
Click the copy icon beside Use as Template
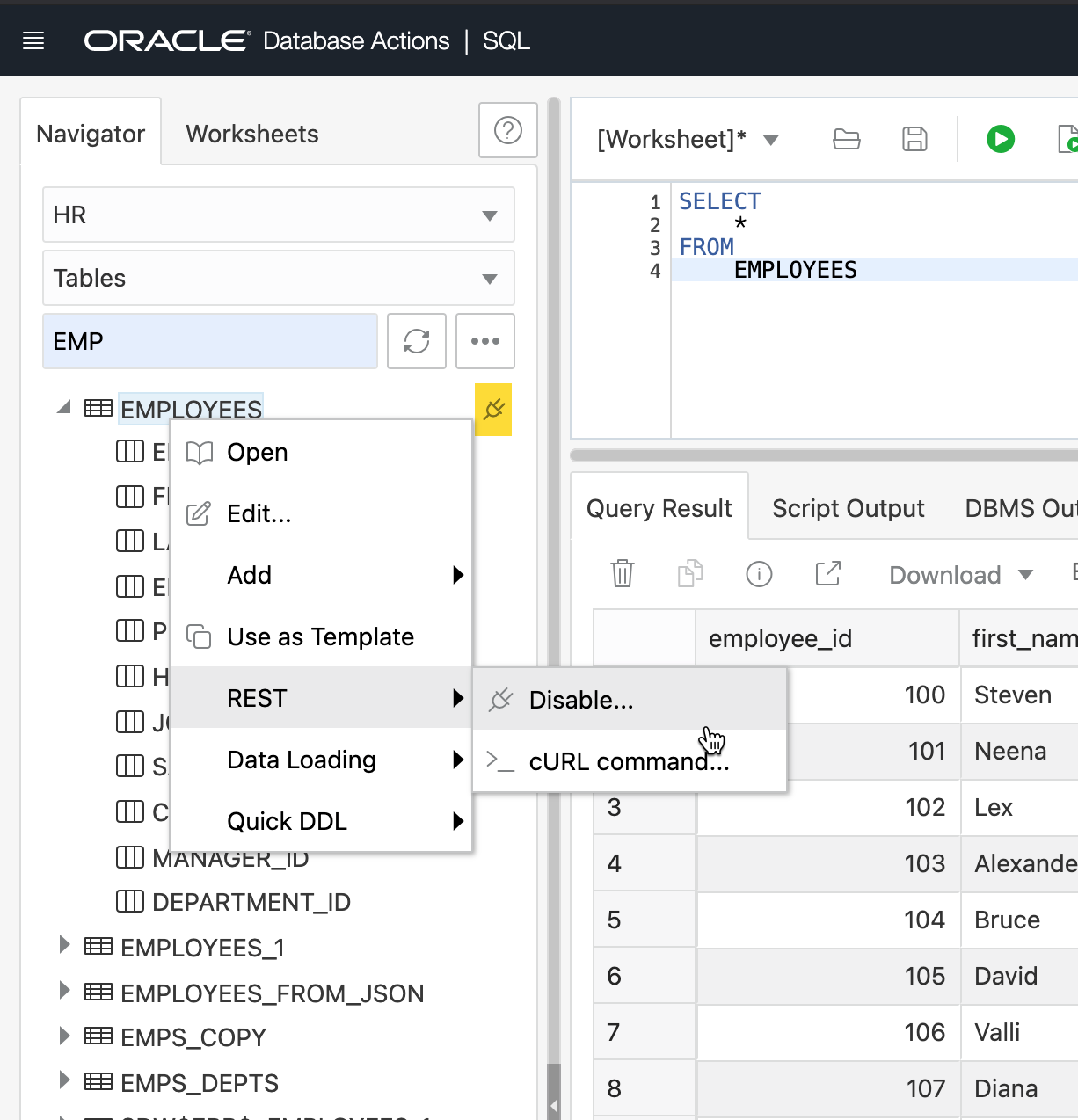(x=200, y=636)
